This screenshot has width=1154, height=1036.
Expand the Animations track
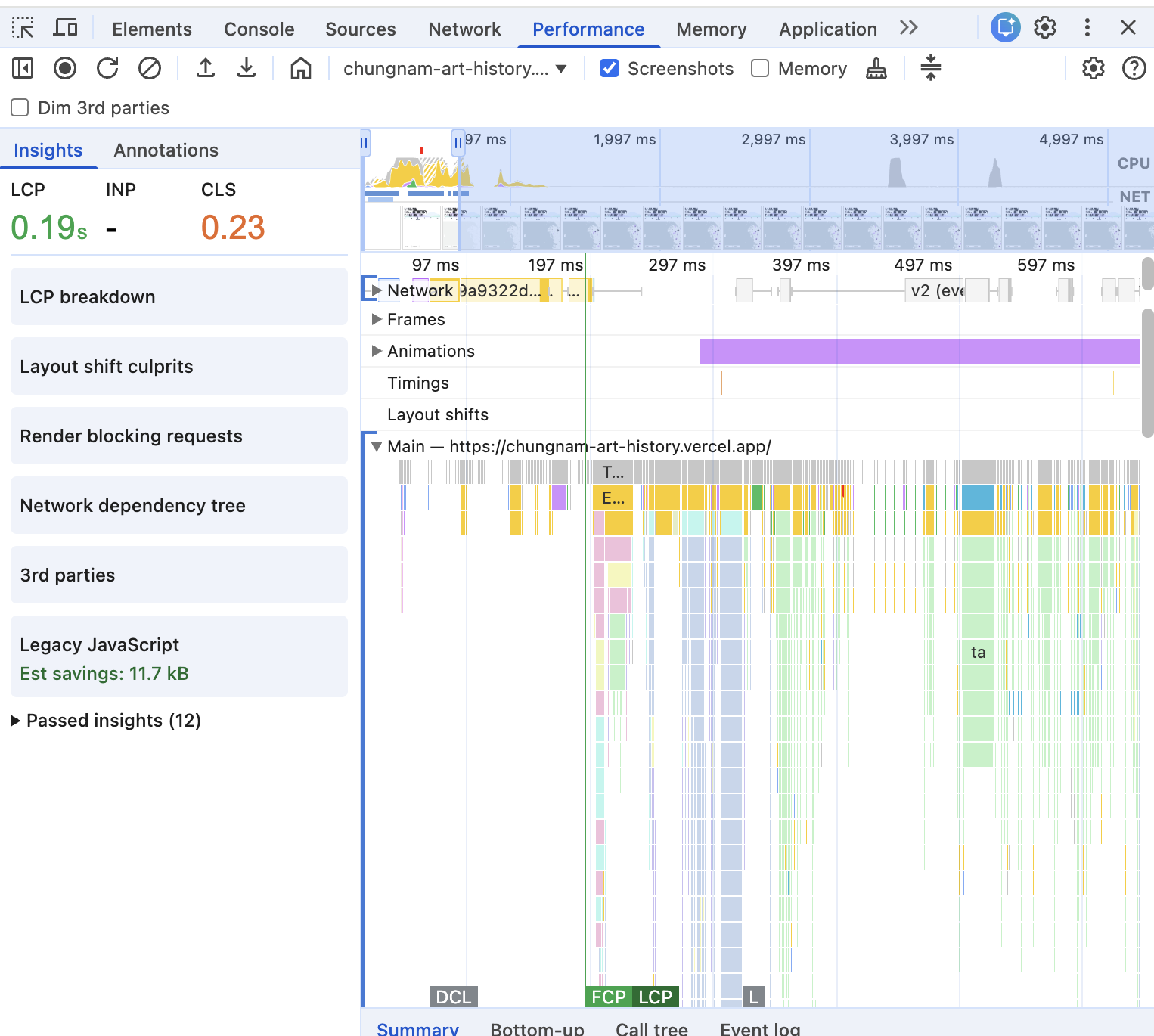tap(377, 351)
